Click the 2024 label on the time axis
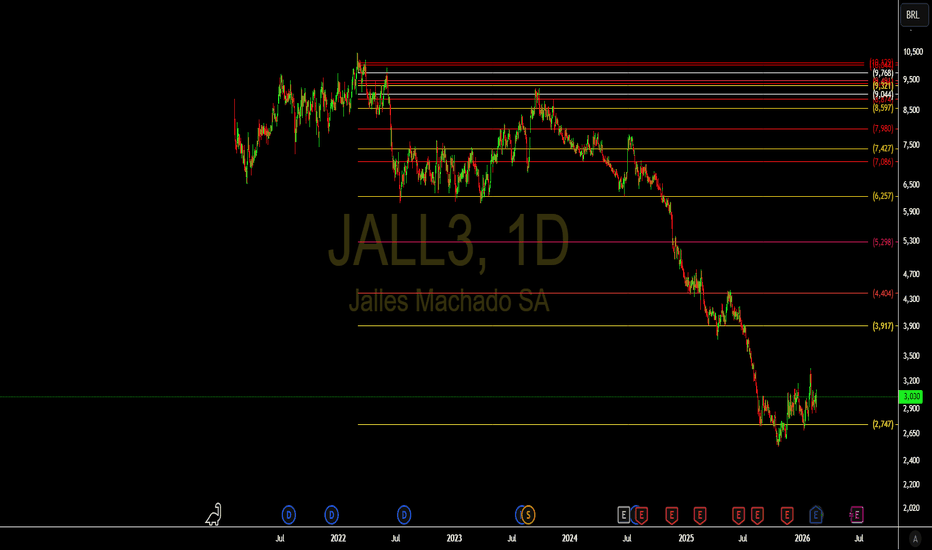 pos(569,539)
